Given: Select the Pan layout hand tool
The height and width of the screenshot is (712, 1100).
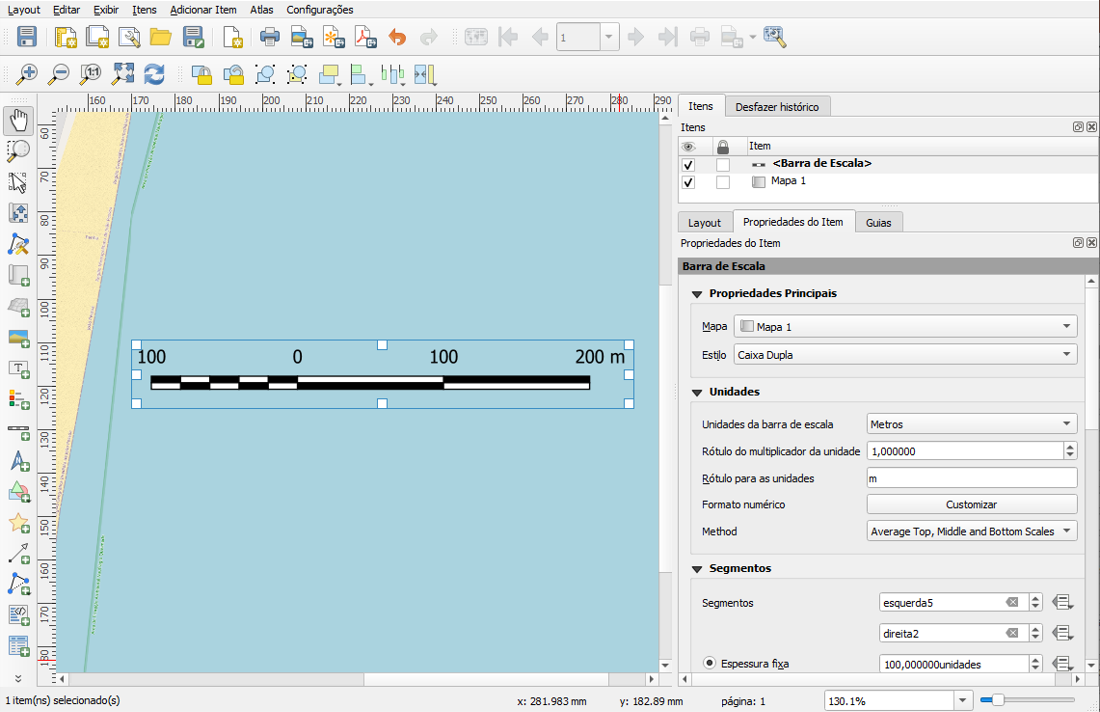Looking at the screenshot, I should pyautogui.click(x=18, y=121).
